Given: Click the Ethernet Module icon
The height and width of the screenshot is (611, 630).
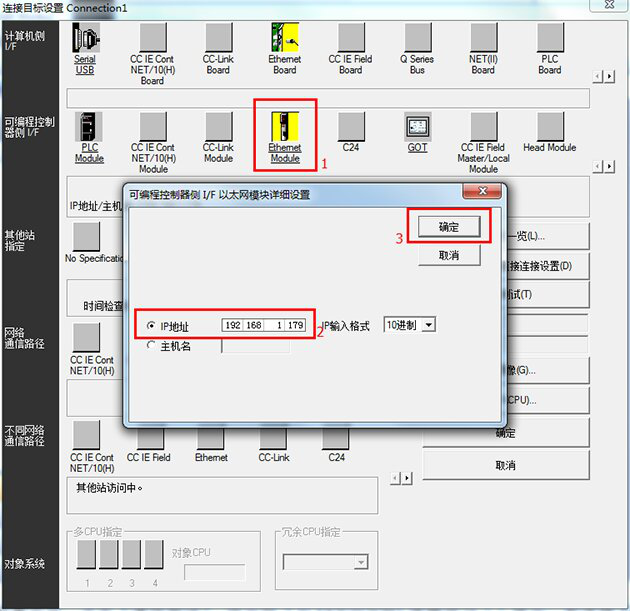Looking at the screenshot, I should click(285, 126).
